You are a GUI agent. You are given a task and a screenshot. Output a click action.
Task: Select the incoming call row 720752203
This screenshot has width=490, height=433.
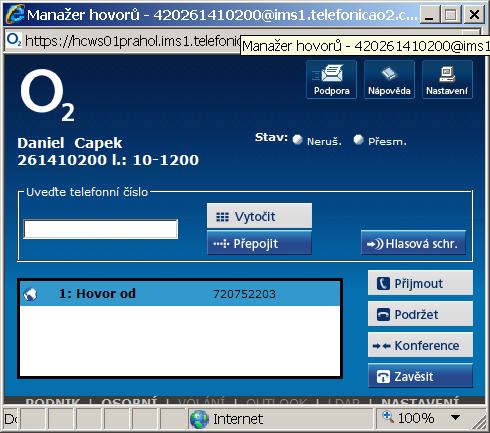[x=180, y=294]
